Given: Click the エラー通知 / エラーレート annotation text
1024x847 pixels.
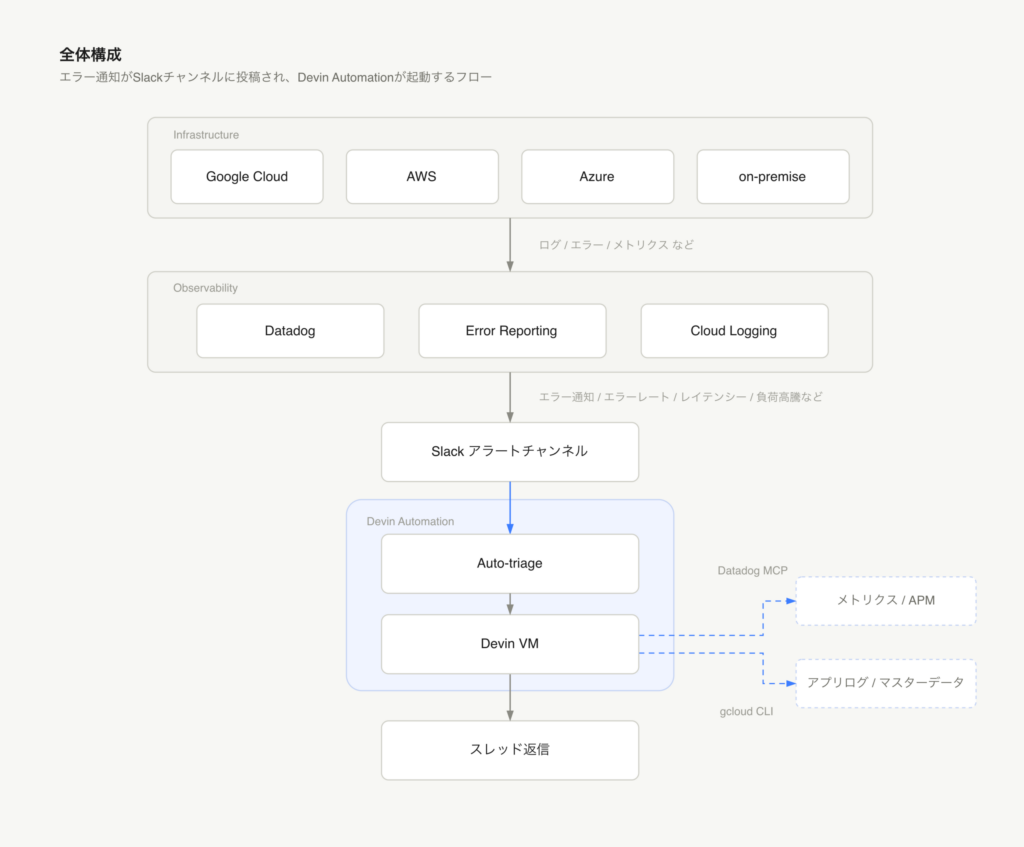Looking at the screenshot, I should pyautogui.click(x=680, y=397).
